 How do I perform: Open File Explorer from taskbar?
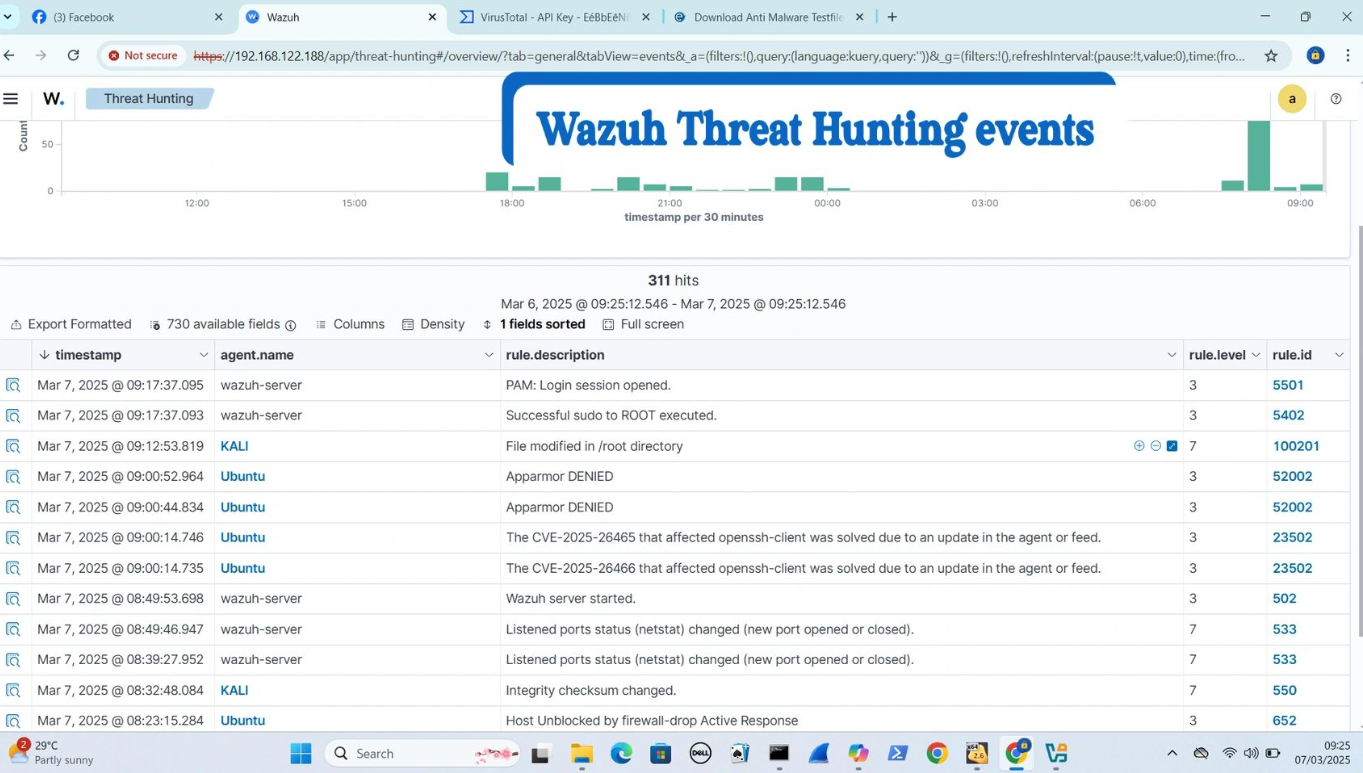(582, 753)
